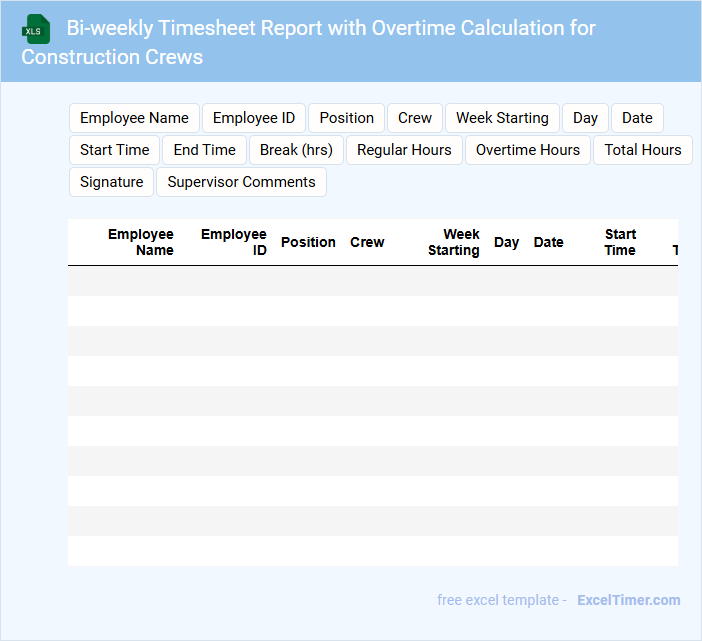Screen dimensions: 702x641
Task: Select the Total Hours tag
Action: (642, 150)
